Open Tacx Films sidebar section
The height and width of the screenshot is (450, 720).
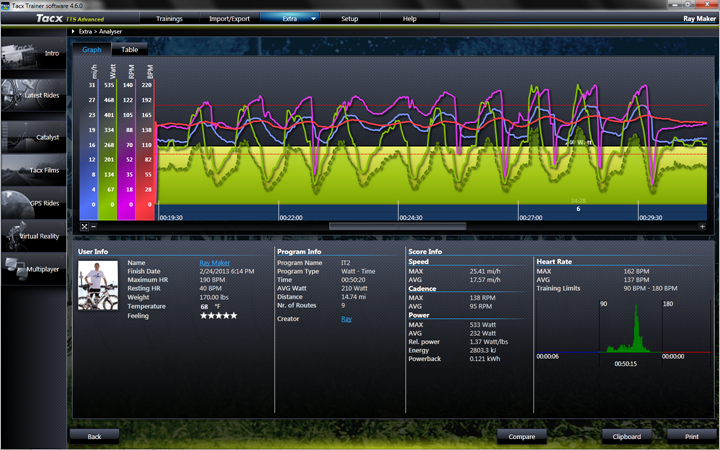34,170
